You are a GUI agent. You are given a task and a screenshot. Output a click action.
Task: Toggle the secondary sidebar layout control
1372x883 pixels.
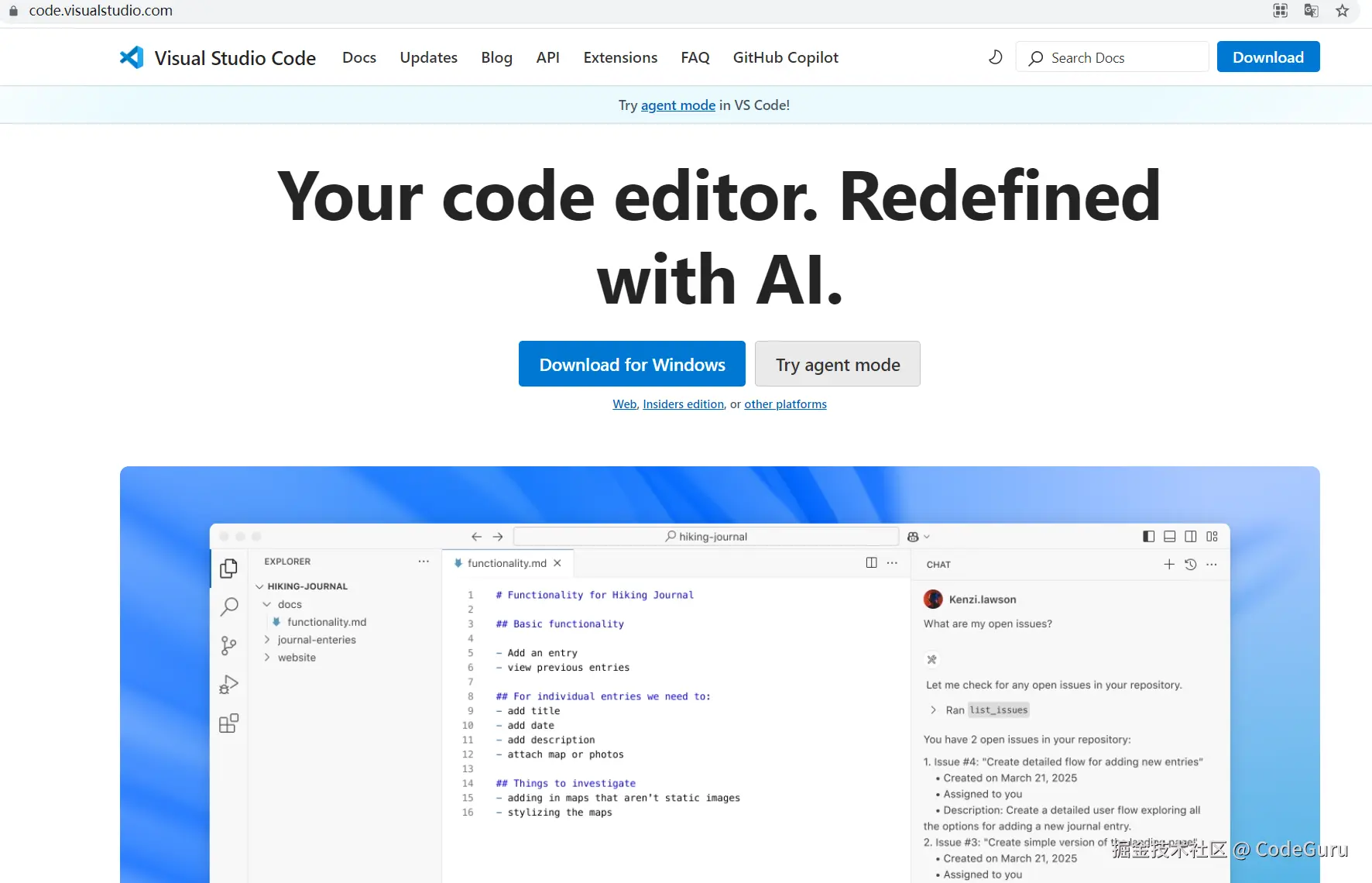[x=1191, y=536]
